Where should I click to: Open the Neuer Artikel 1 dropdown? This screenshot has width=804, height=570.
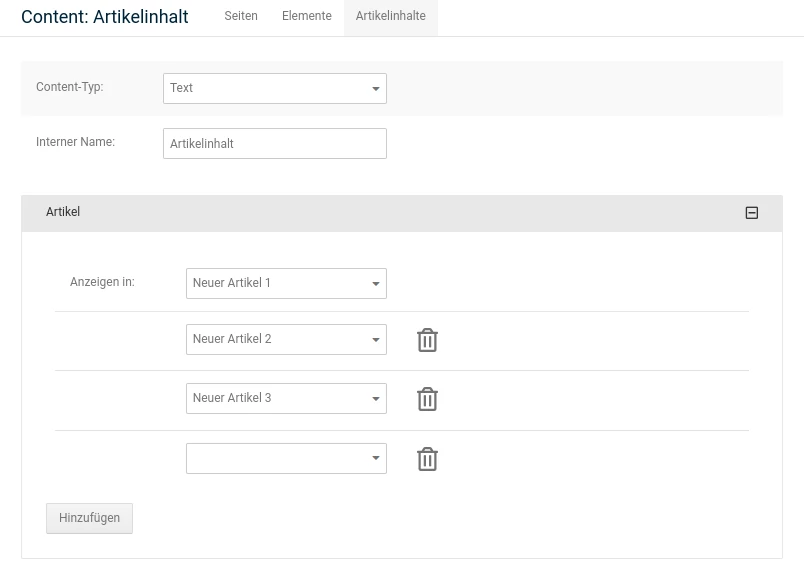pyautogui.click(x=286, y=283)
